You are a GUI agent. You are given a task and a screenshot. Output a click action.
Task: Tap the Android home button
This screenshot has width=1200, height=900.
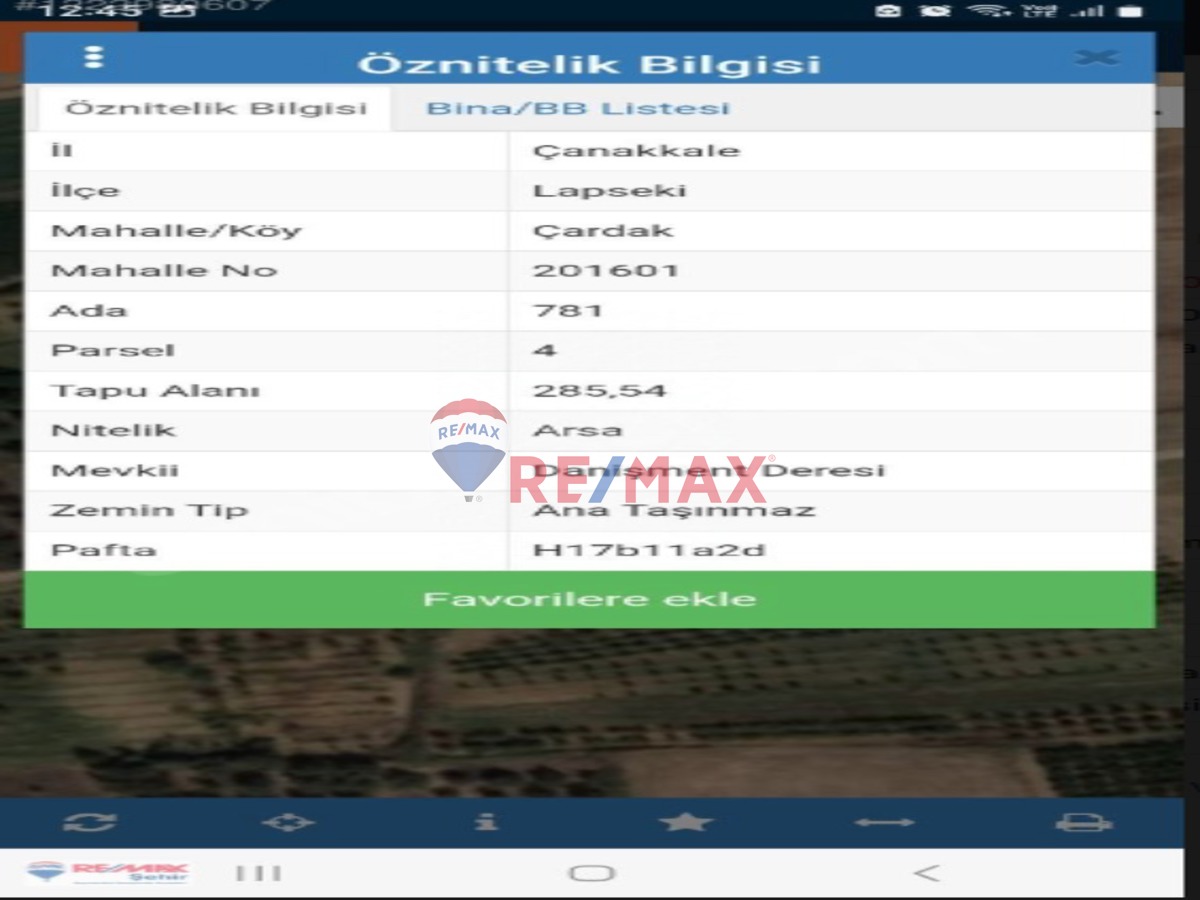(x=590, y=872)
